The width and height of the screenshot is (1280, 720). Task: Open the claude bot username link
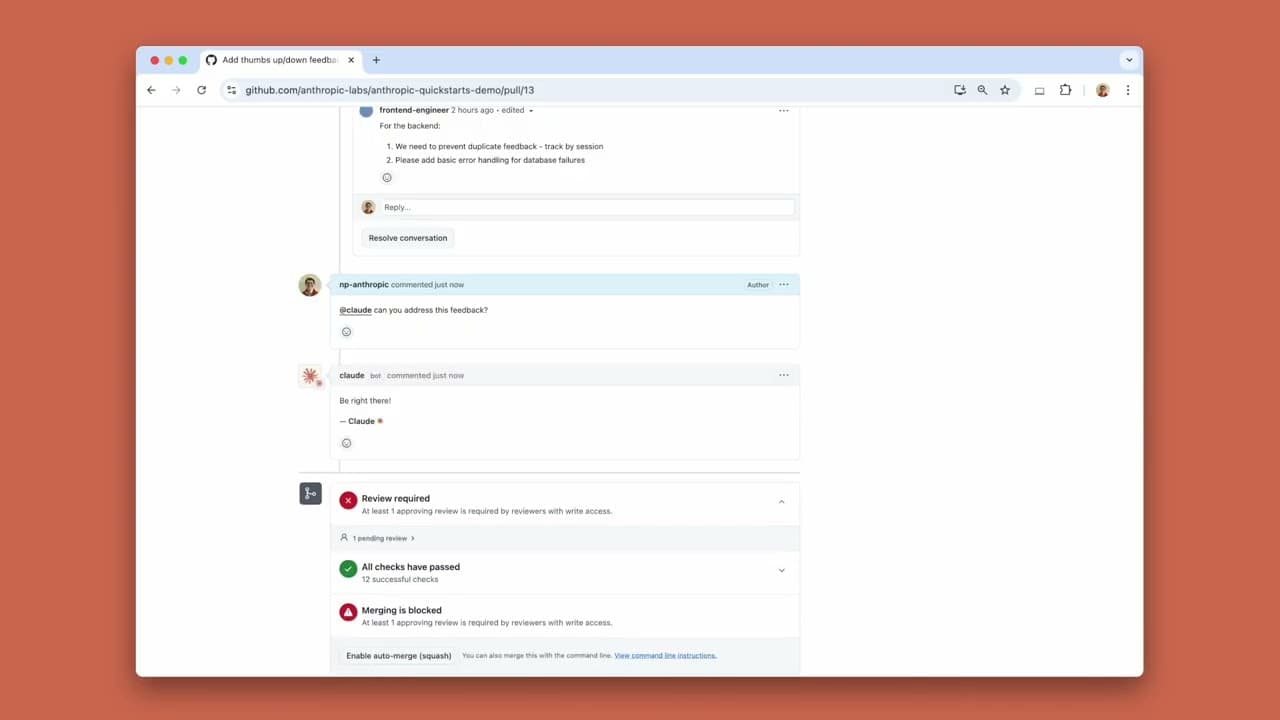click(352, 375)
